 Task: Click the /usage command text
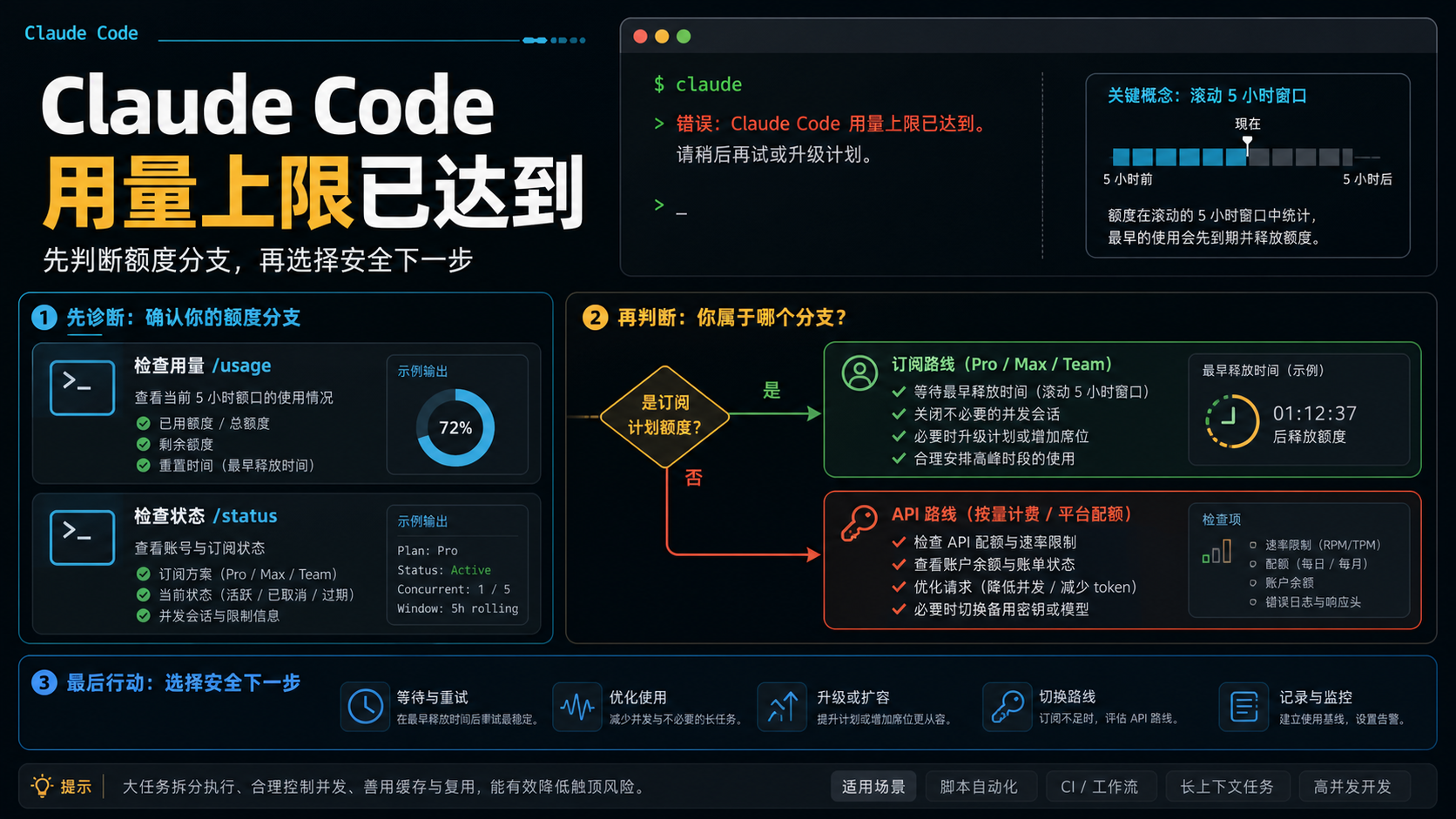[x=242, y=366]
